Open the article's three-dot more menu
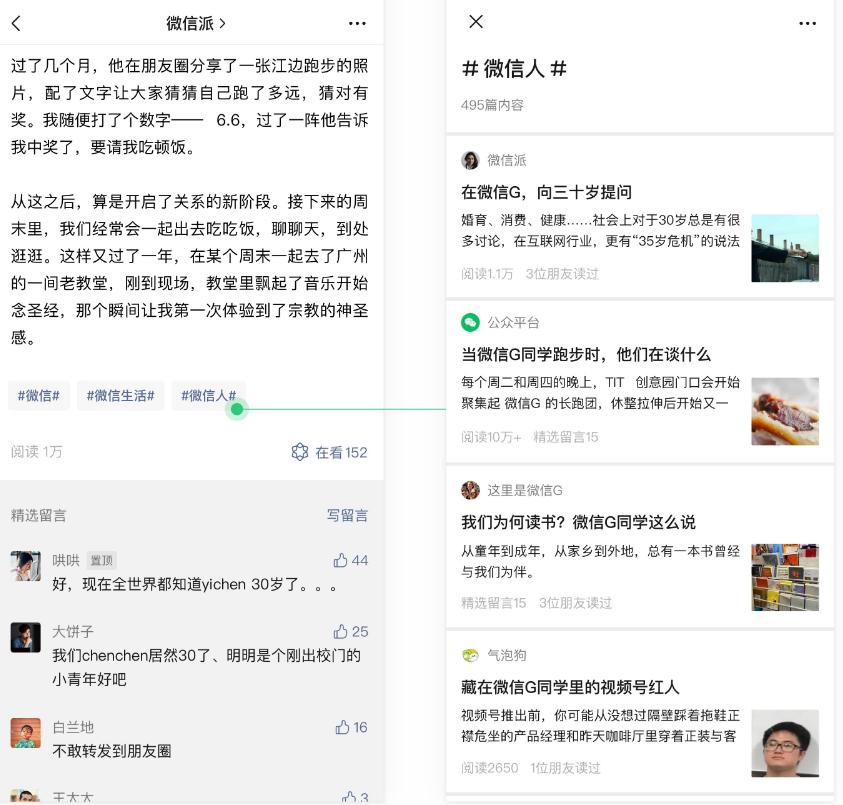This screenshot has height=805, width=843. [357, 23]
